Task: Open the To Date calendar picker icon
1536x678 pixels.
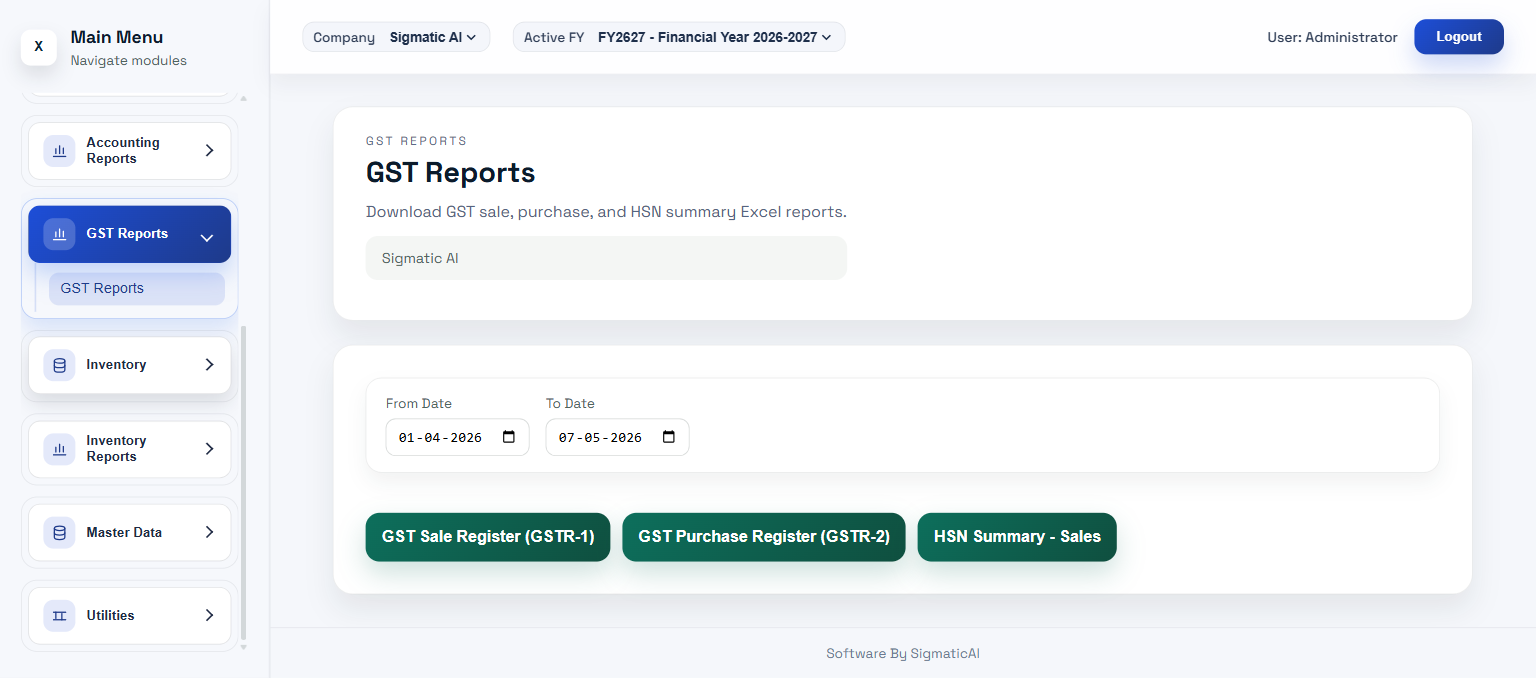Action: [669, 437]
